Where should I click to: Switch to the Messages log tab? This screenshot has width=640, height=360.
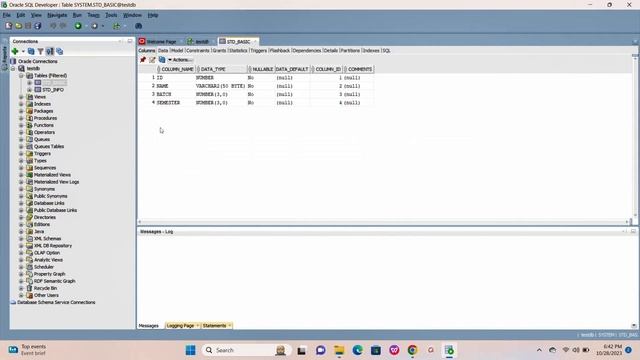[149, 326]
